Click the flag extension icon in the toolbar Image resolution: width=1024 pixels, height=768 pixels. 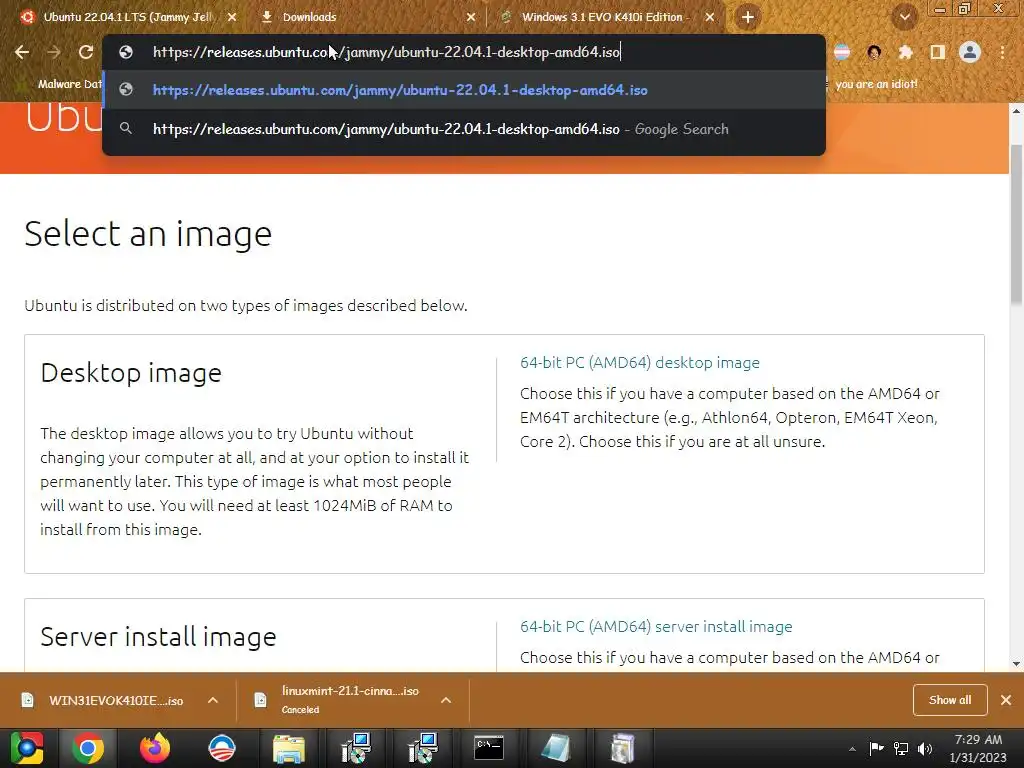pyautogui.click(x=842, y=52)
